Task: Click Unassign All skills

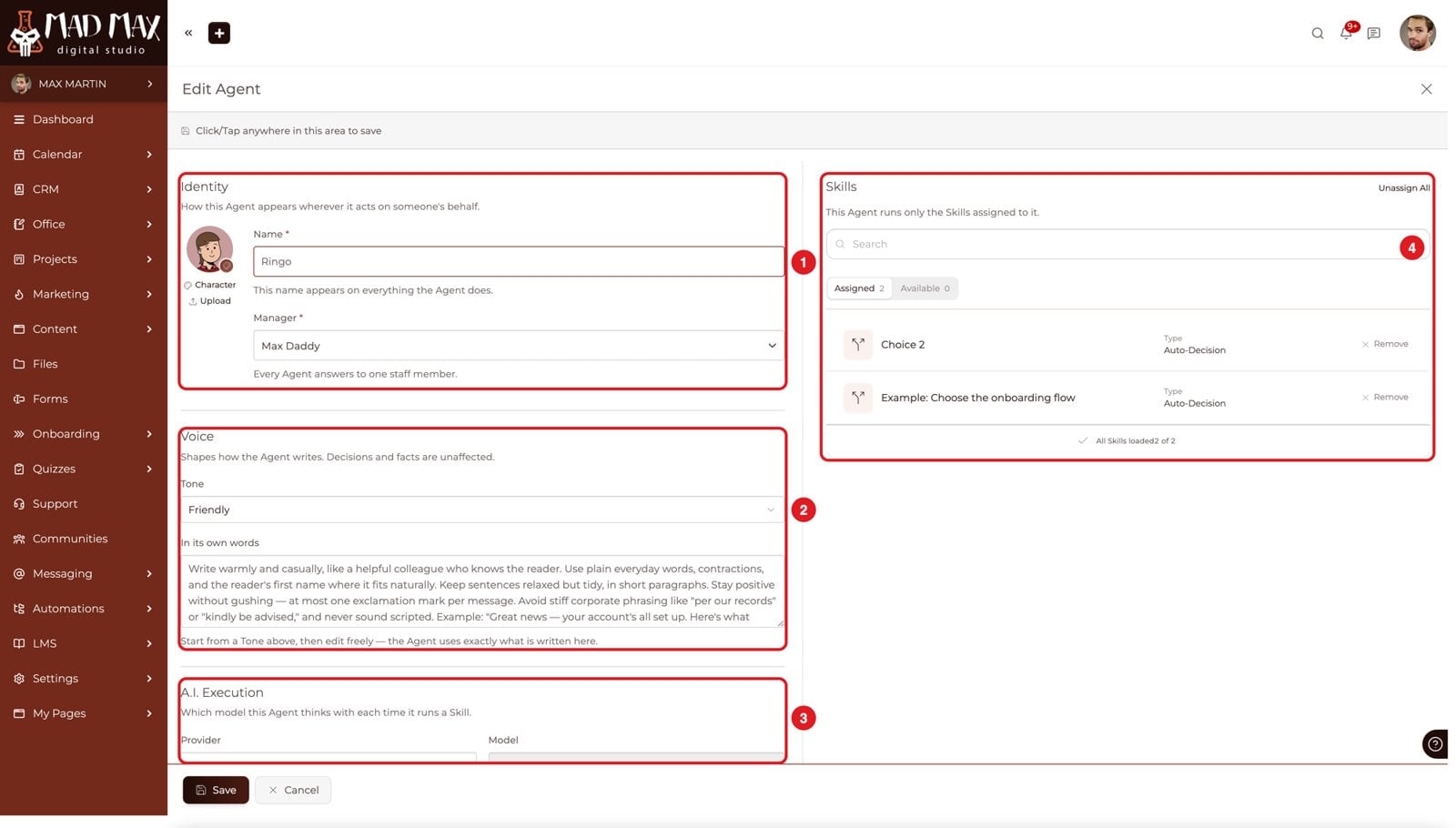Action: tap(1403, 188)
